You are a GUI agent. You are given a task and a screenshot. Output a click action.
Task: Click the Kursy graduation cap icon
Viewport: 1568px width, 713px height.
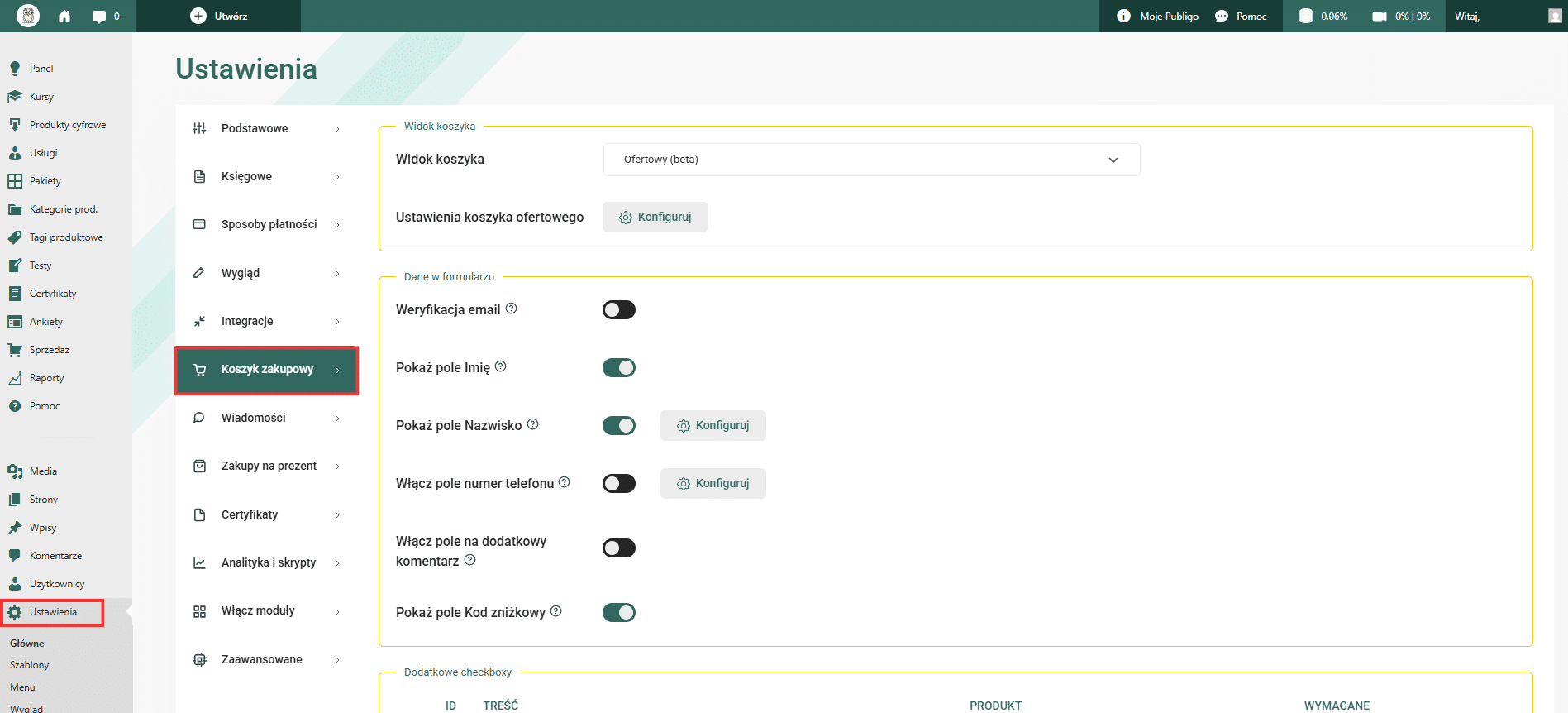pyautogui.click(x=15, y=97)
